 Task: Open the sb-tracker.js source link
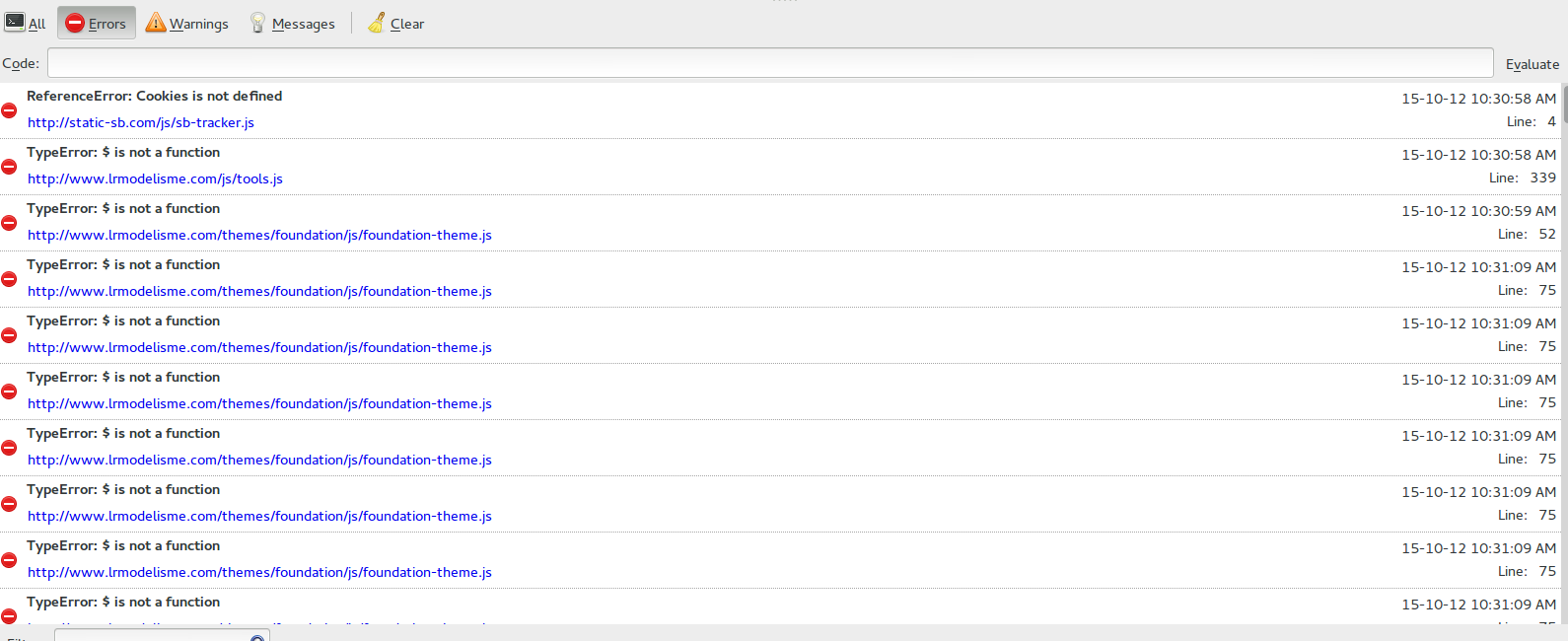point(141,122)
